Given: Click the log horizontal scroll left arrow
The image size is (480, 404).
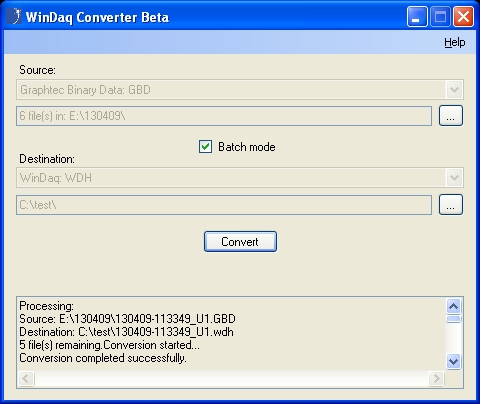Looking at the screenshot, I should click(x=26, y=378).
